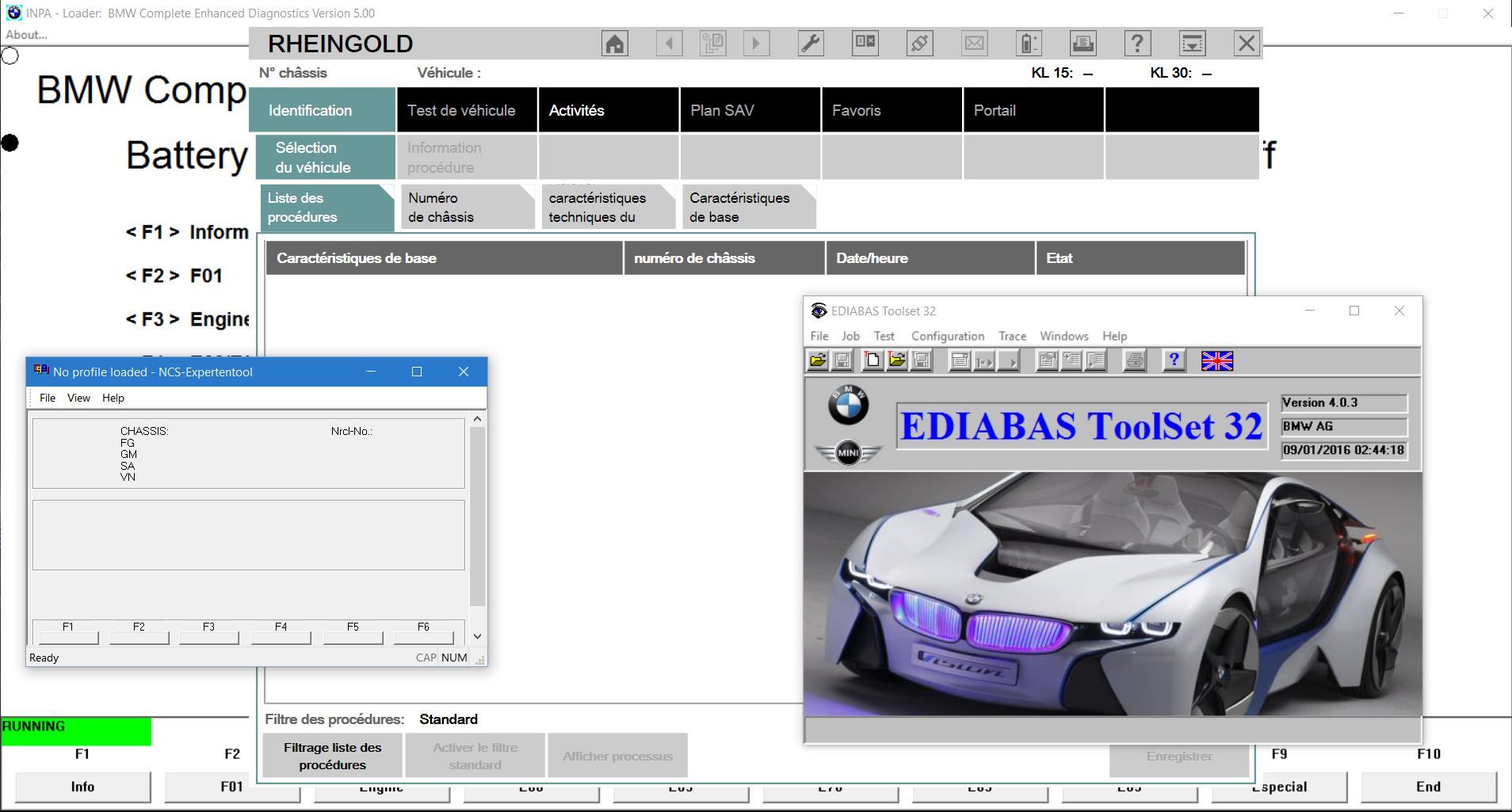This screenshot has width=1512, height=812.
Task: Click EDIABAS first save disk icon
Action: click(842, 361)
